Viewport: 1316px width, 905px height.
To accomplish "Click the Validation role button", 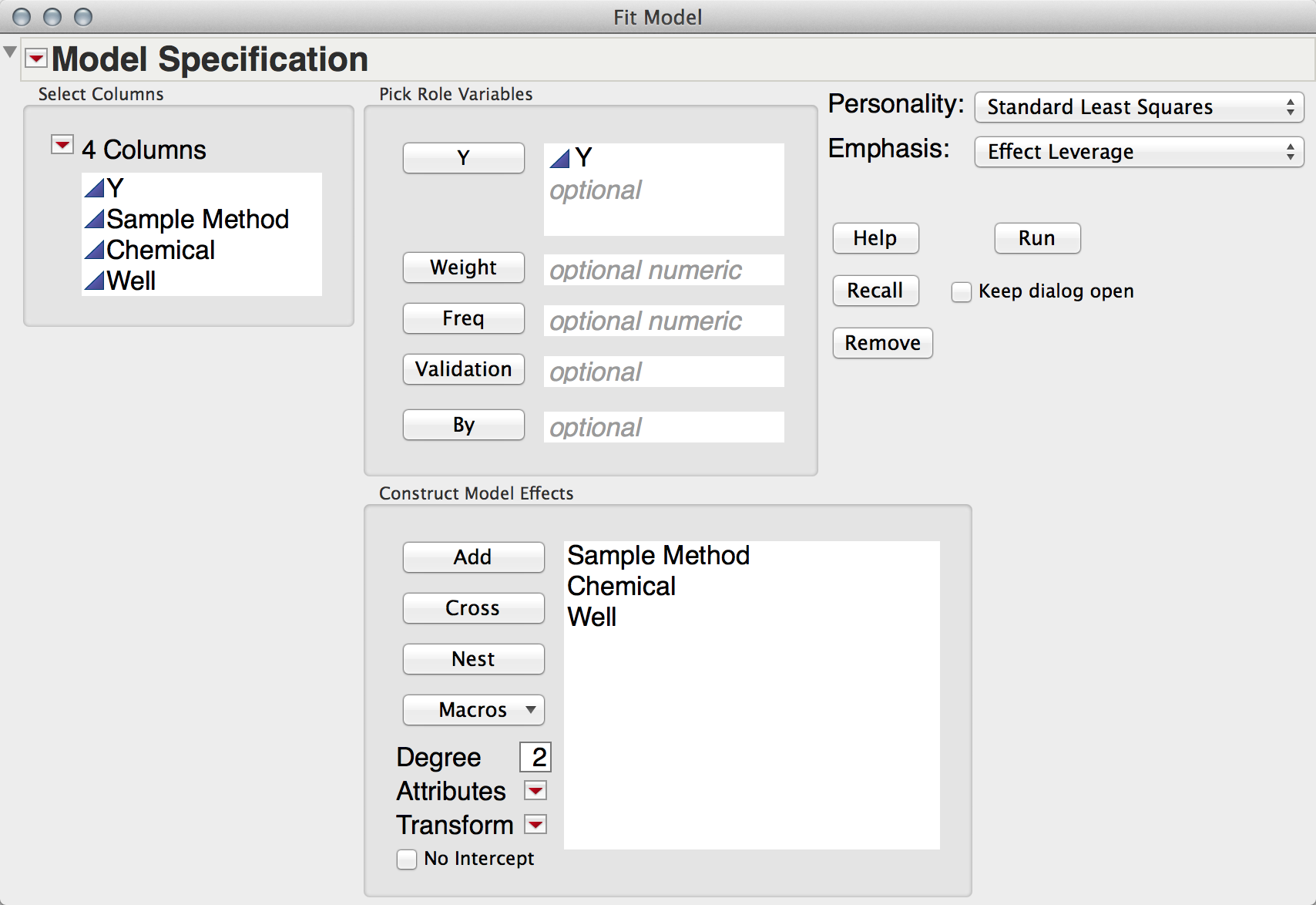I will [x=463, y=369].
